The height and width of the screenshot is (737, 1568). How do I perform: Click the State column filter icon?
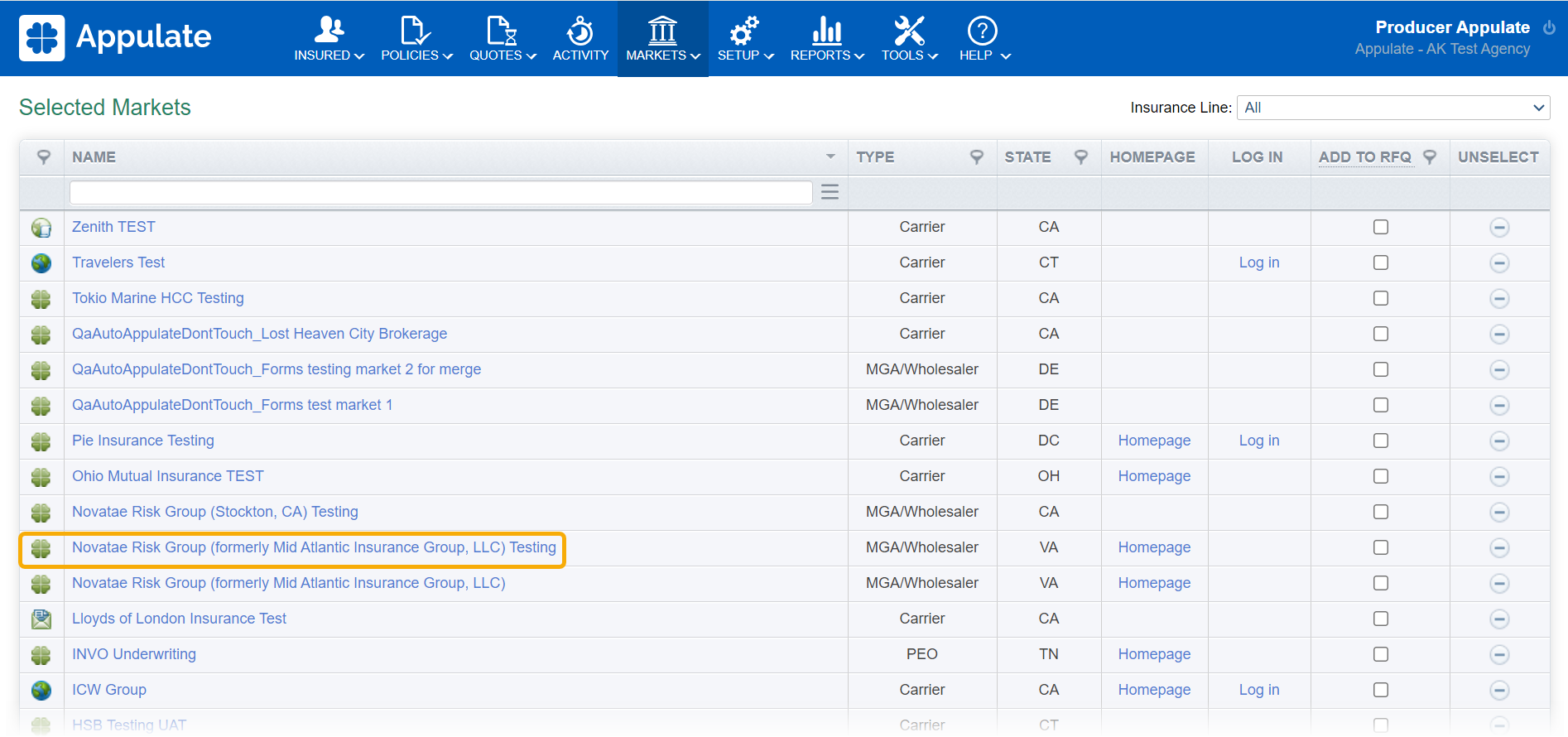pos(1080,157)
